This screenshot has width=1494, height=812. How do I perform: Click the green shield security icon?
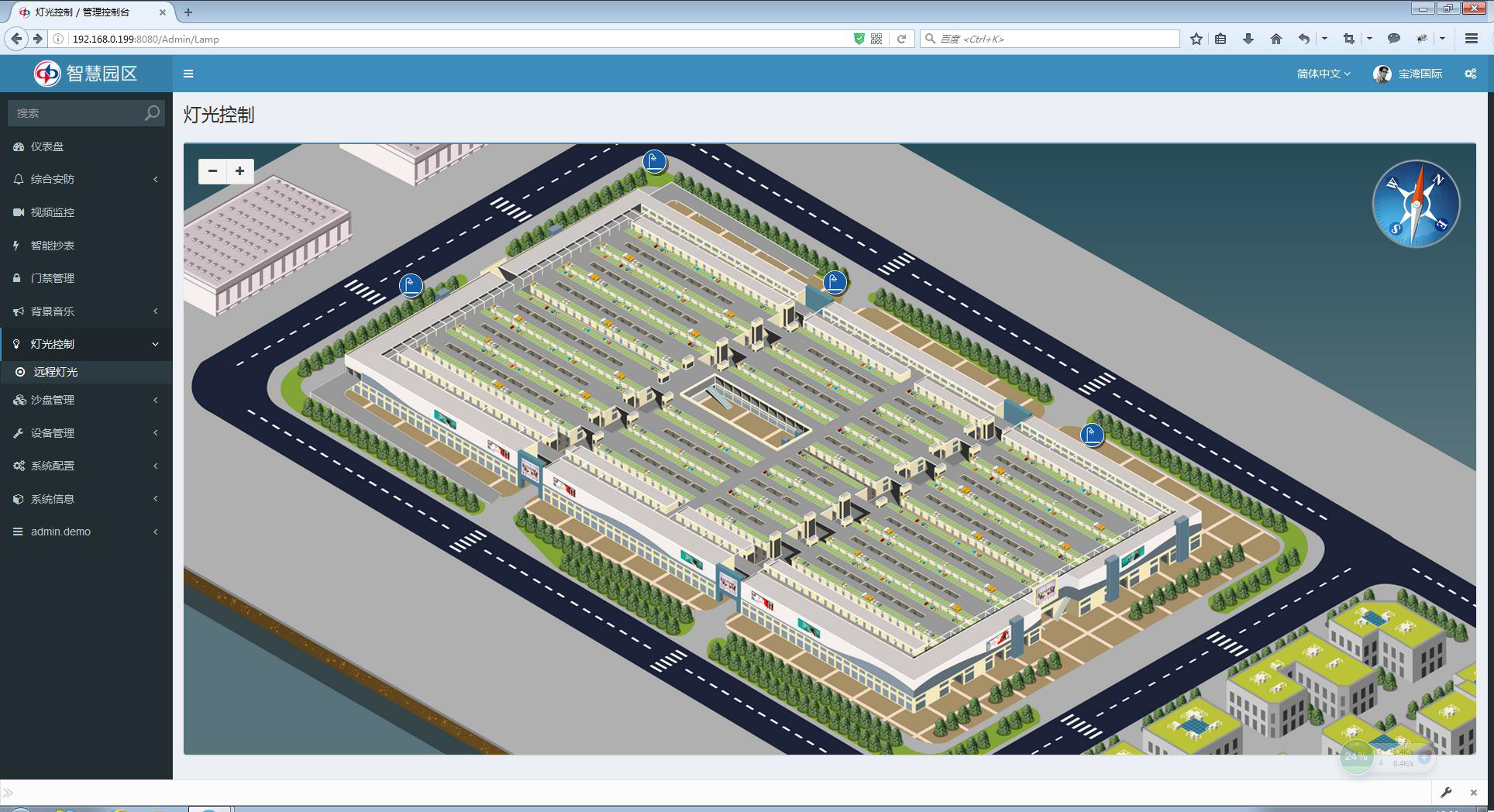[x=859, y=39]
